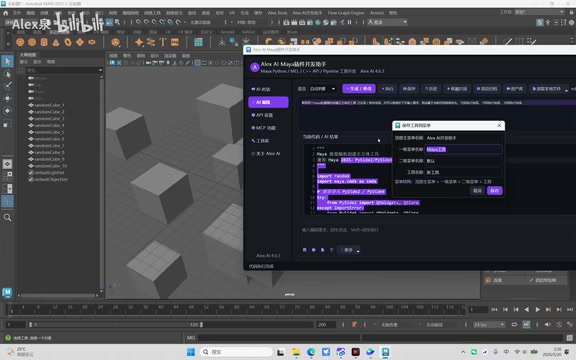Open the Alex Tools menu

point(277,13)
